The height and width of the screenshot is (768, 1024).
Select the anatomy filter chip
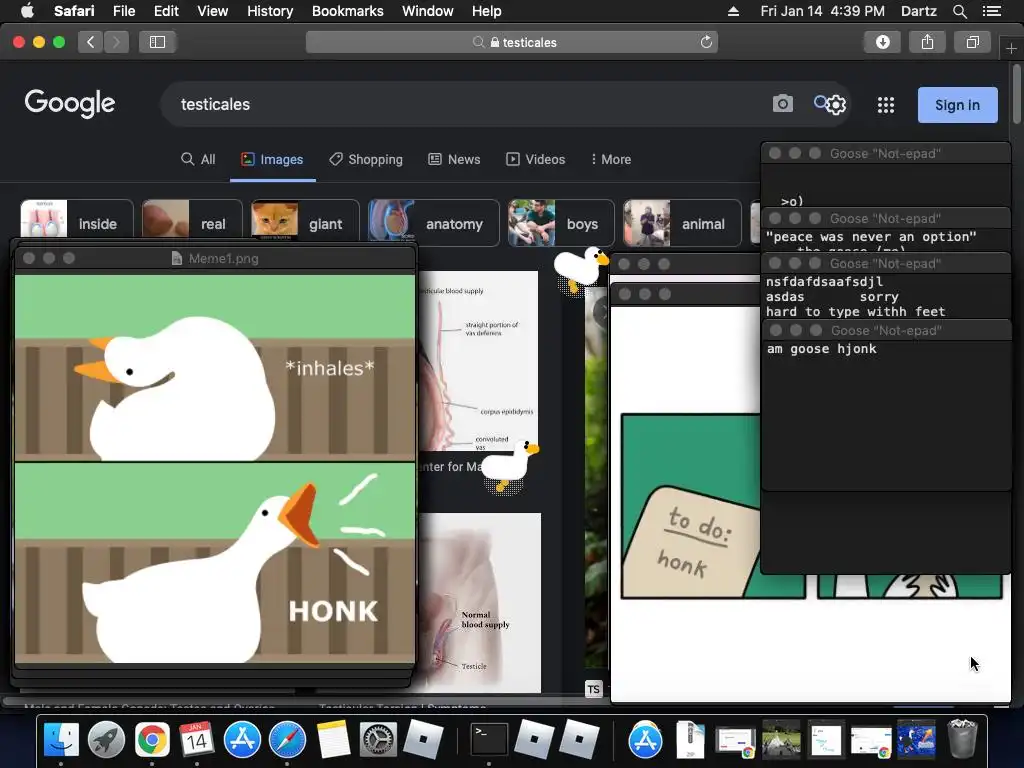[434, 224]
